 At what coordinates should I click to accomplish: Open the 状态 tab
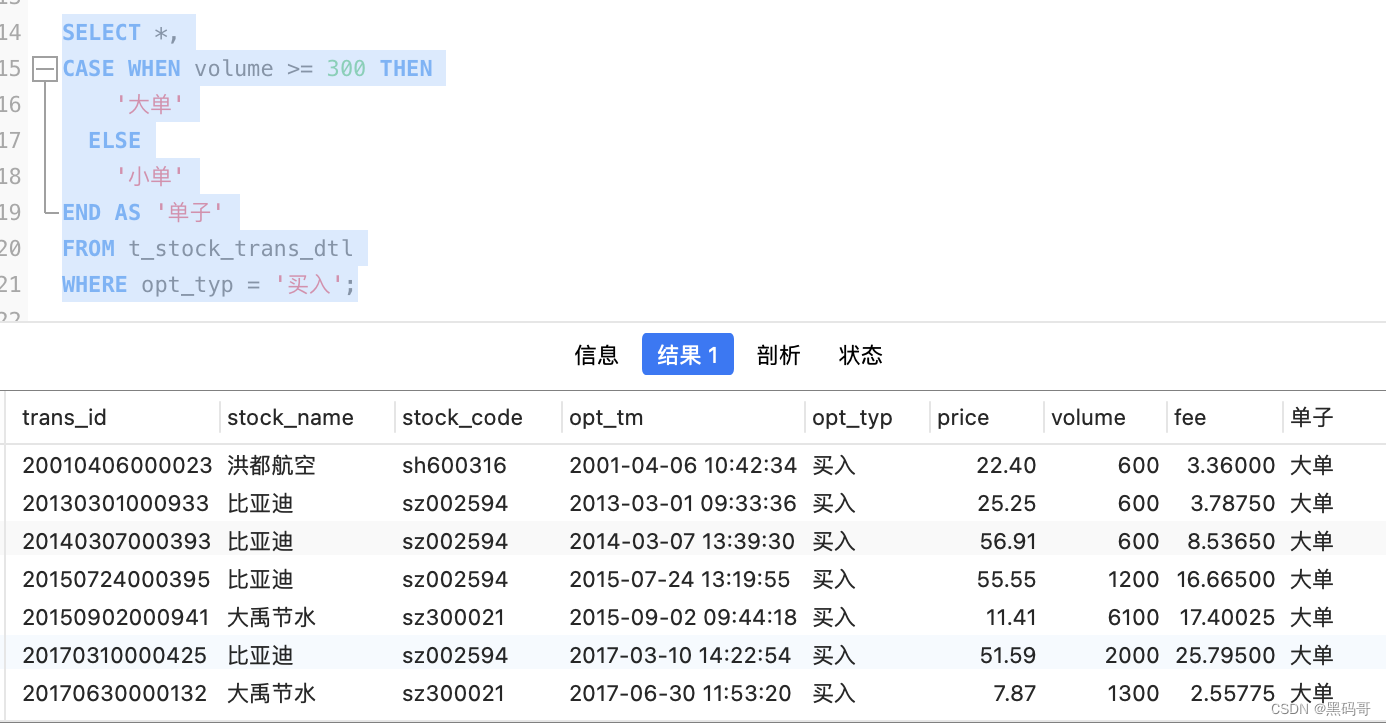(860, 354)
